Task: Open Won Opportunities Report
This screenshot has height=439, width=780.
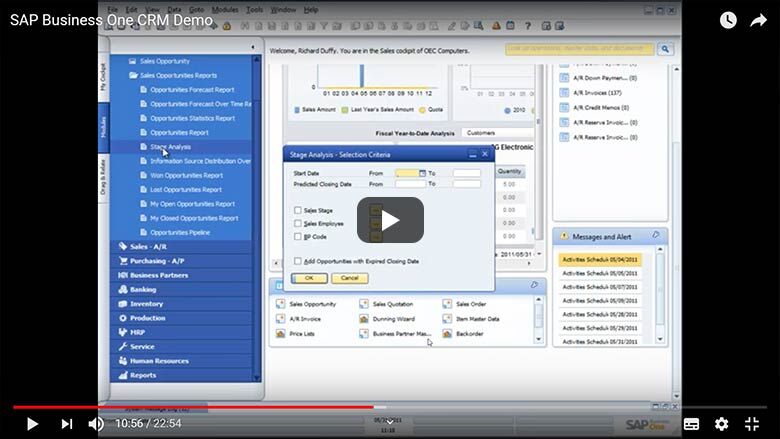Action: coord(187,176)
